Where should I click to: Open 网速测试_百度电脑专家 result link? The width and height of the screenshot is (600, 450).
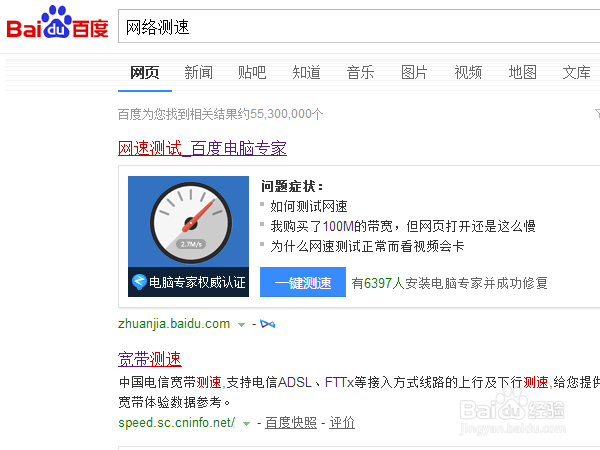(202, 148)
